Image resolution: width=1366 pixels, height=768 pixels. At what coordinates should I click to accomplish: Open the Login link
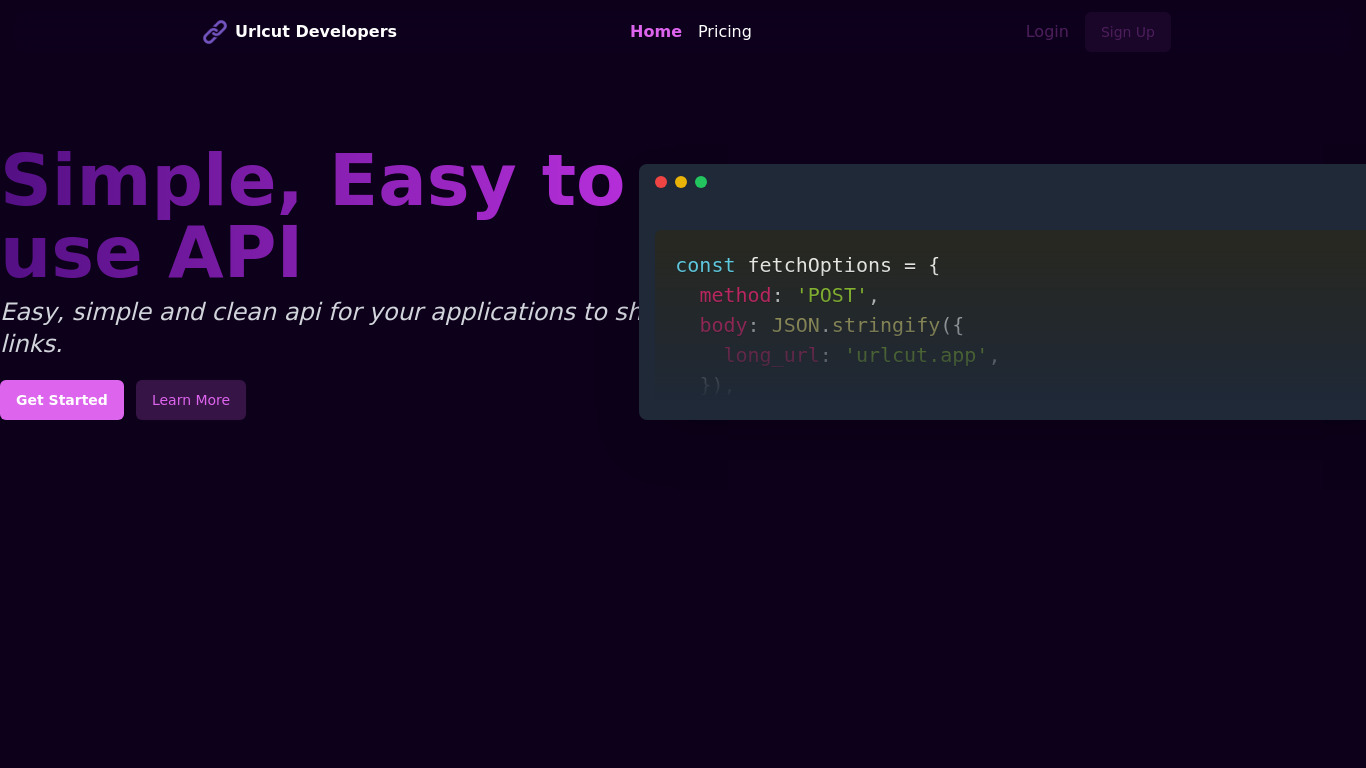[1047, 32]
